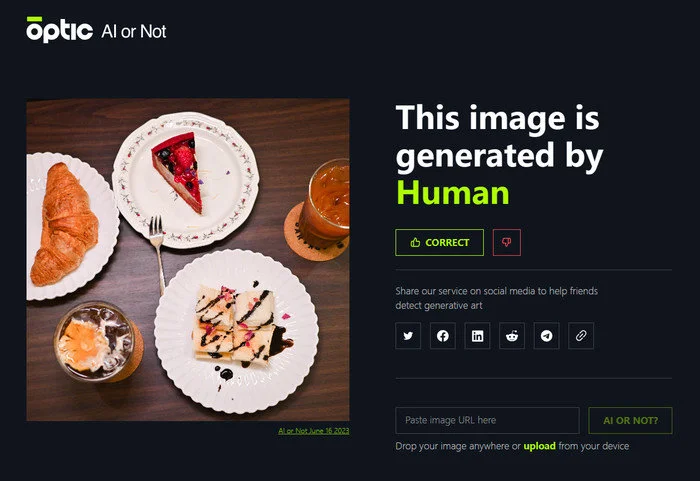
Task: Click the Optic logo
Action: [59, 29]
